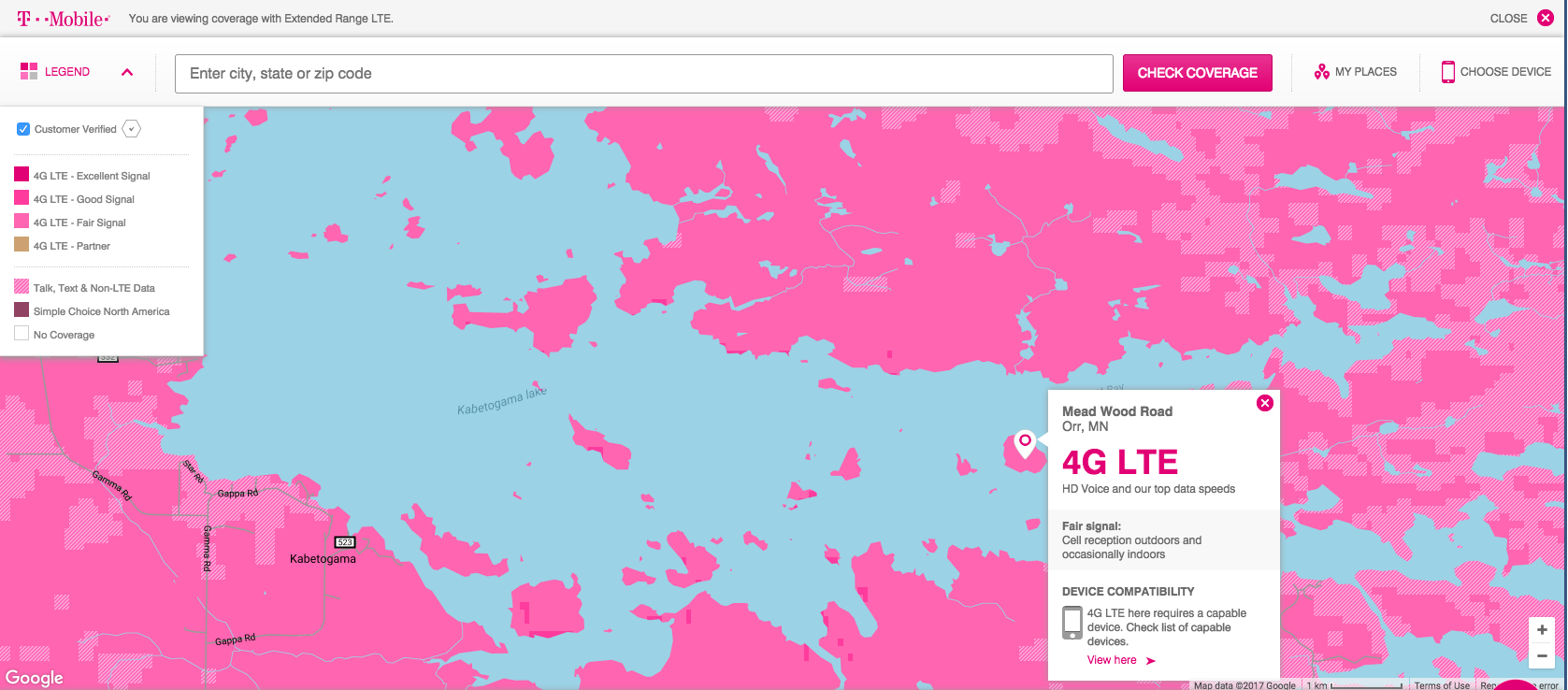1568x690 pixels.
Task: Follow the 'View here' link
Action: [1112, 660]
